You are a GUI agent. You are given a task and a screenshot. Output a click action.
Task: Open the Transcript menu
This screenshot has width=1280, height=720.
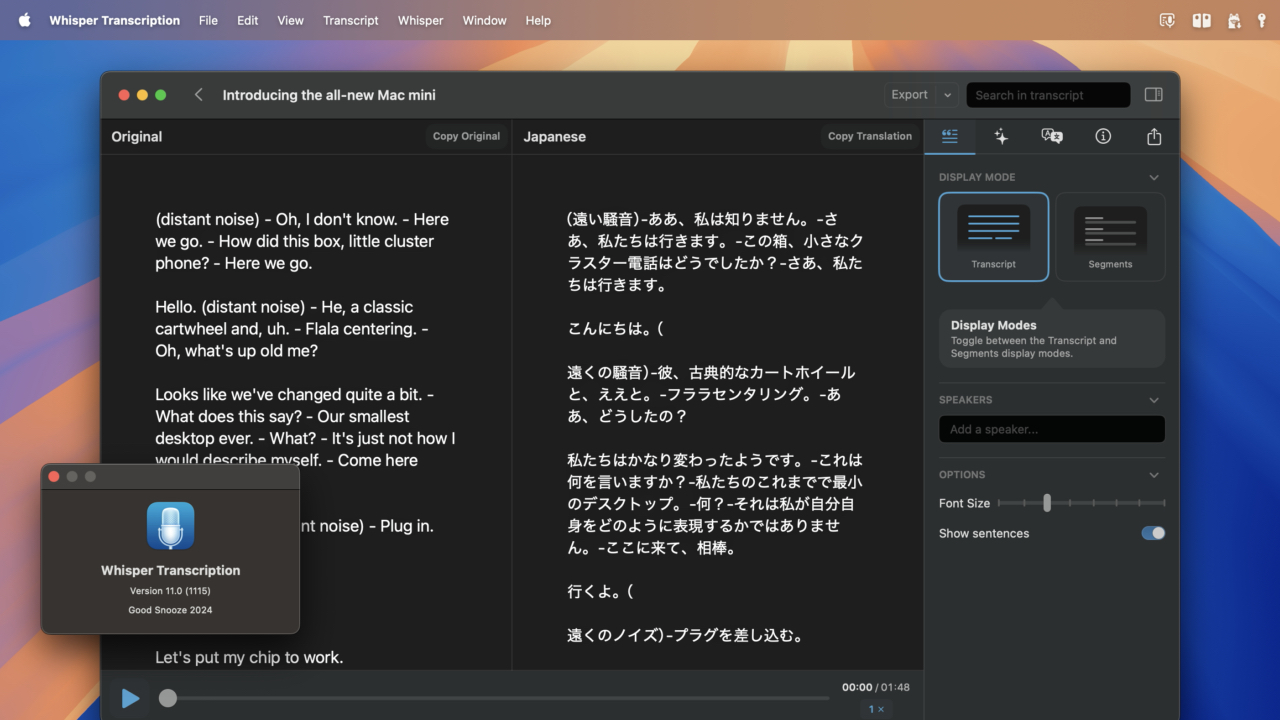click(351, 20)
